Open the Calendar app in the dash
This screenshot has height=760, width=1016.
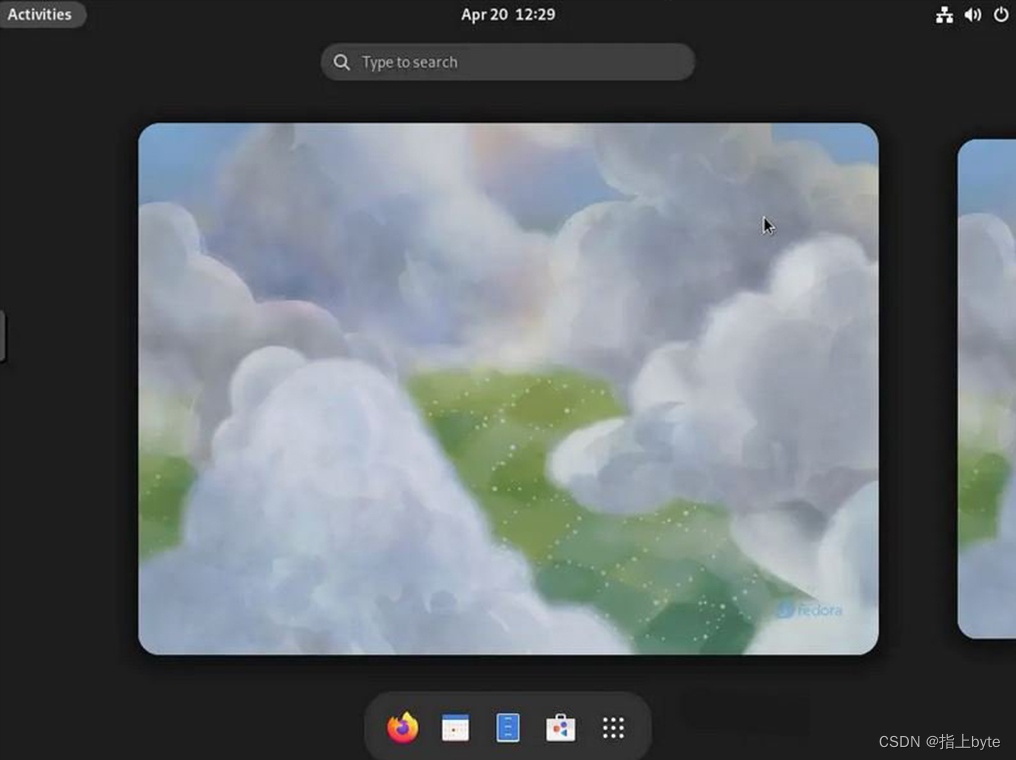tap(455, 728)
